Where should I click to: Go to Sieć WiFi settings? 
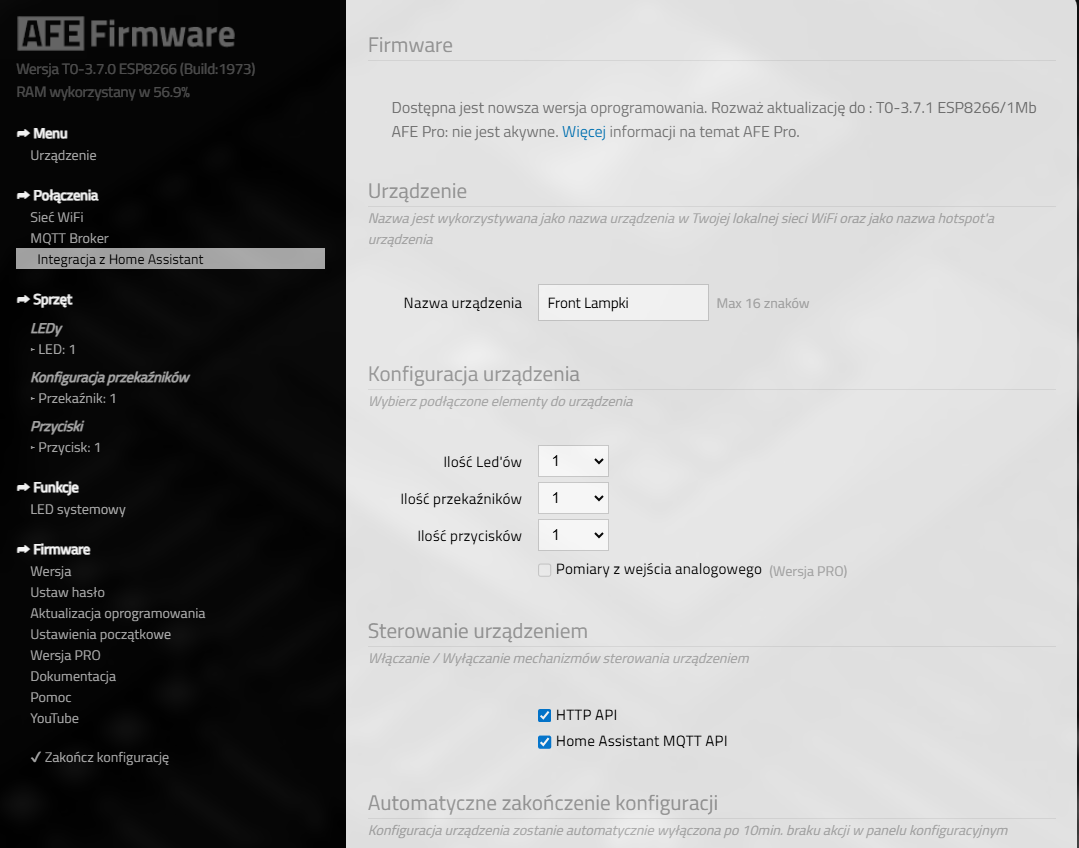pyautogui.click(x=57, y=217)
